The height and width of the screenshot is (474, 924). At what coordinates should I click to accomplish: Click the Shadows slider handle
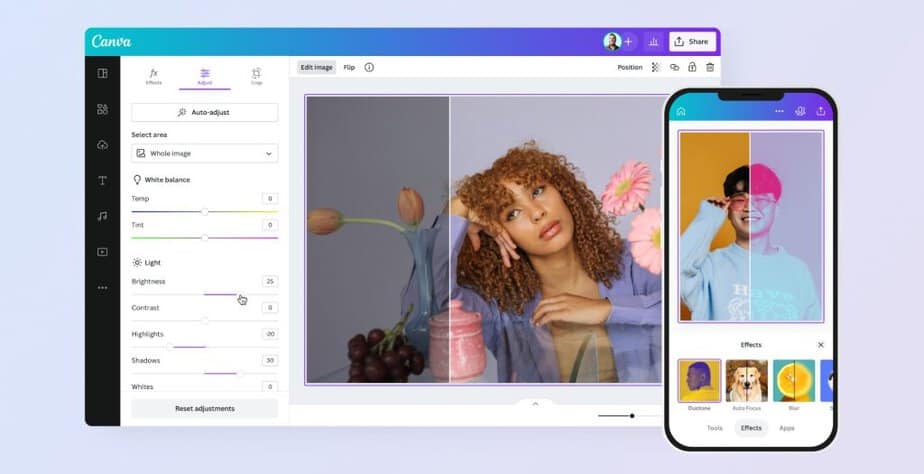point(240,373)
